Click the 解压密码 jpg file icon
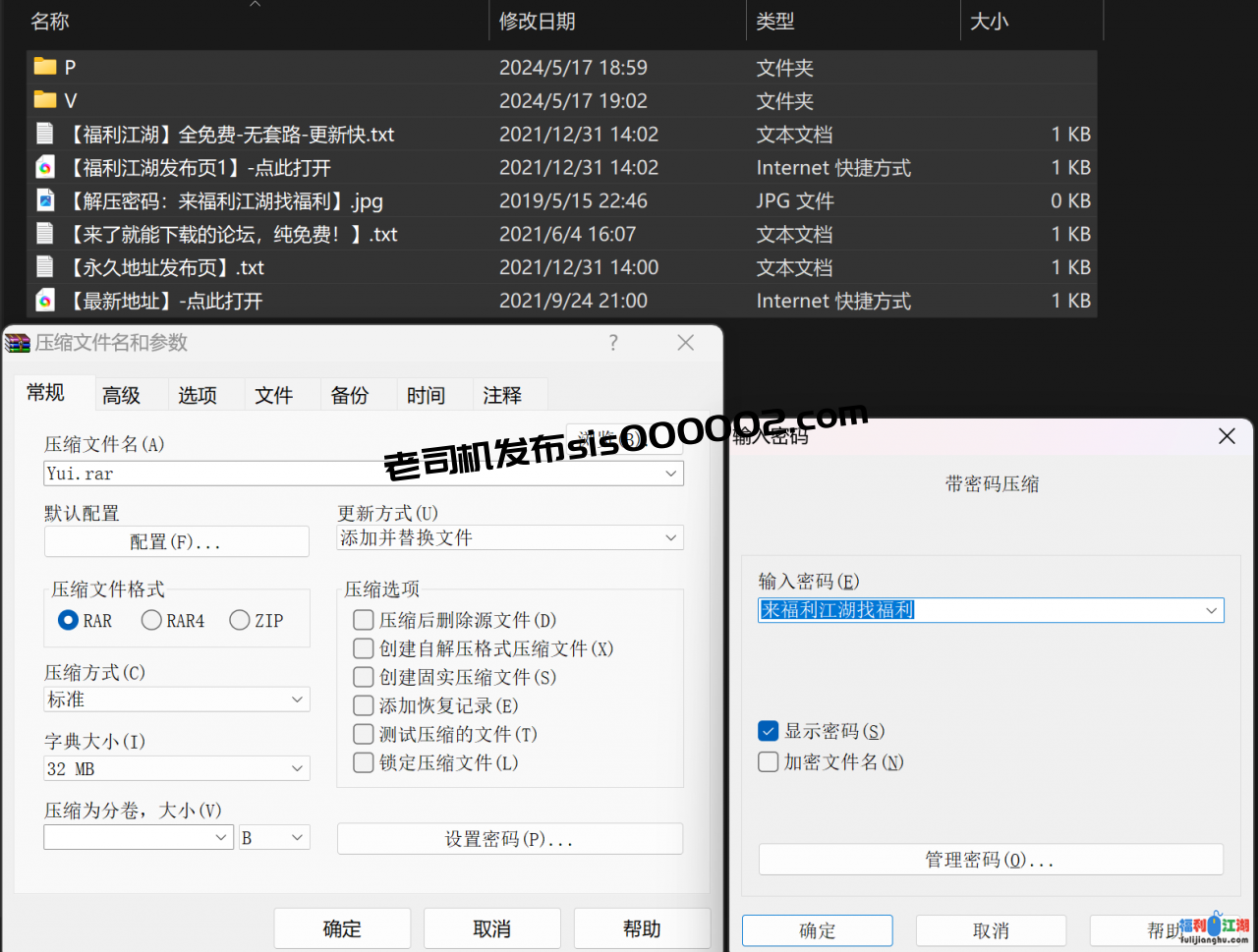 [x=45, y=200]
